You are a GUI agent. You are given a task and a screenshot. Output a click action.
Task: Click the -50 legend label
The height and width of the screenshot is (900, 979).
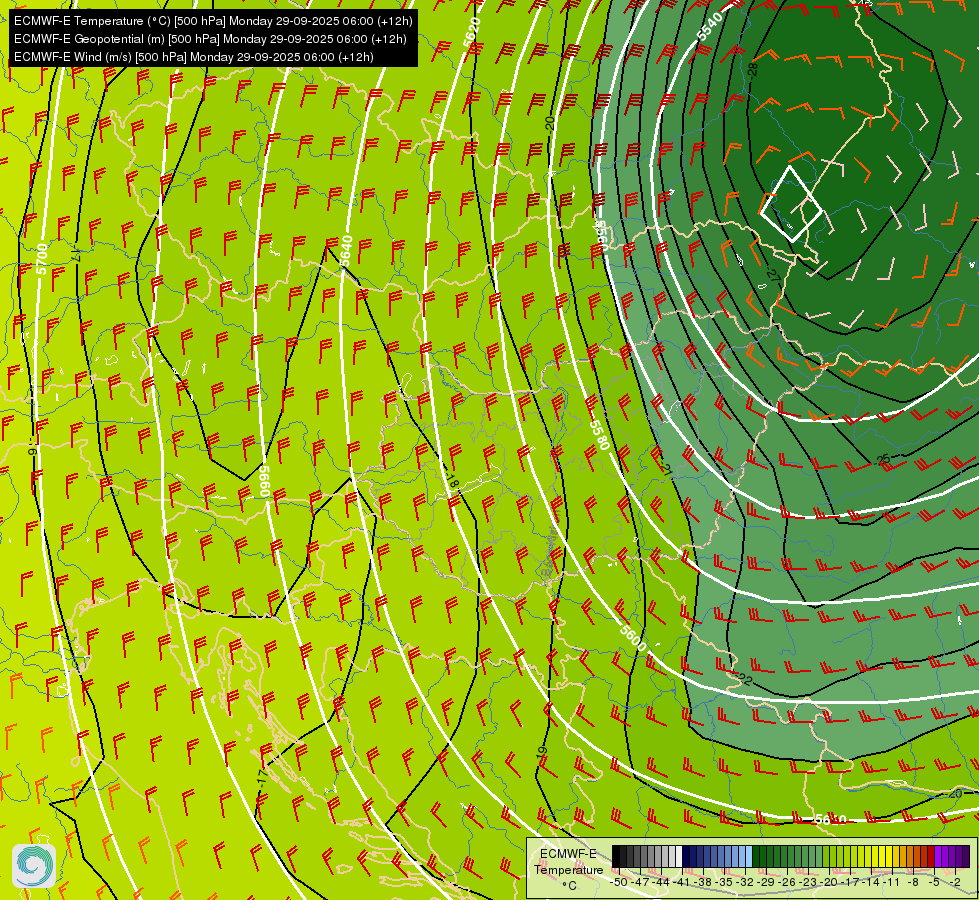(619, 883)
